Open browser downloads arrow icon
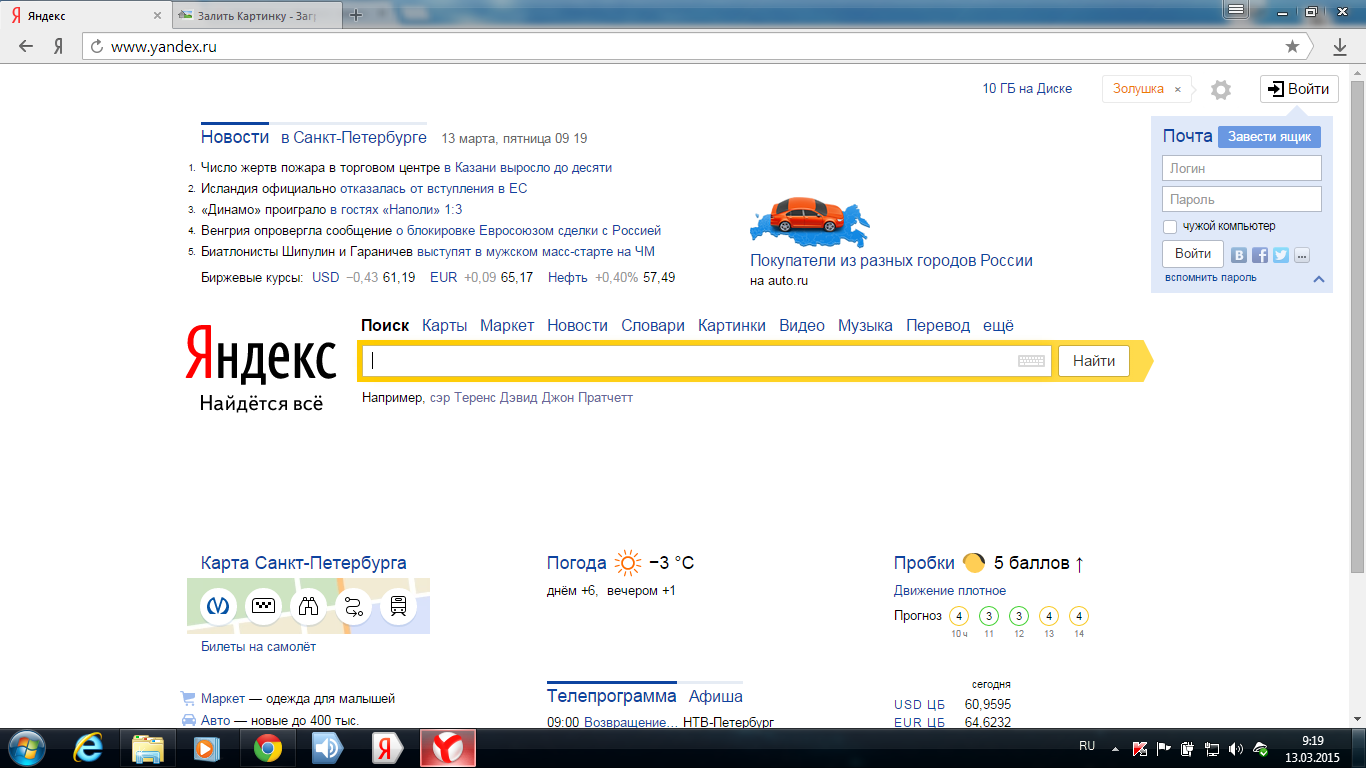The height and width of the screenshot is (768, 1366). click(x=1340, y=46)
